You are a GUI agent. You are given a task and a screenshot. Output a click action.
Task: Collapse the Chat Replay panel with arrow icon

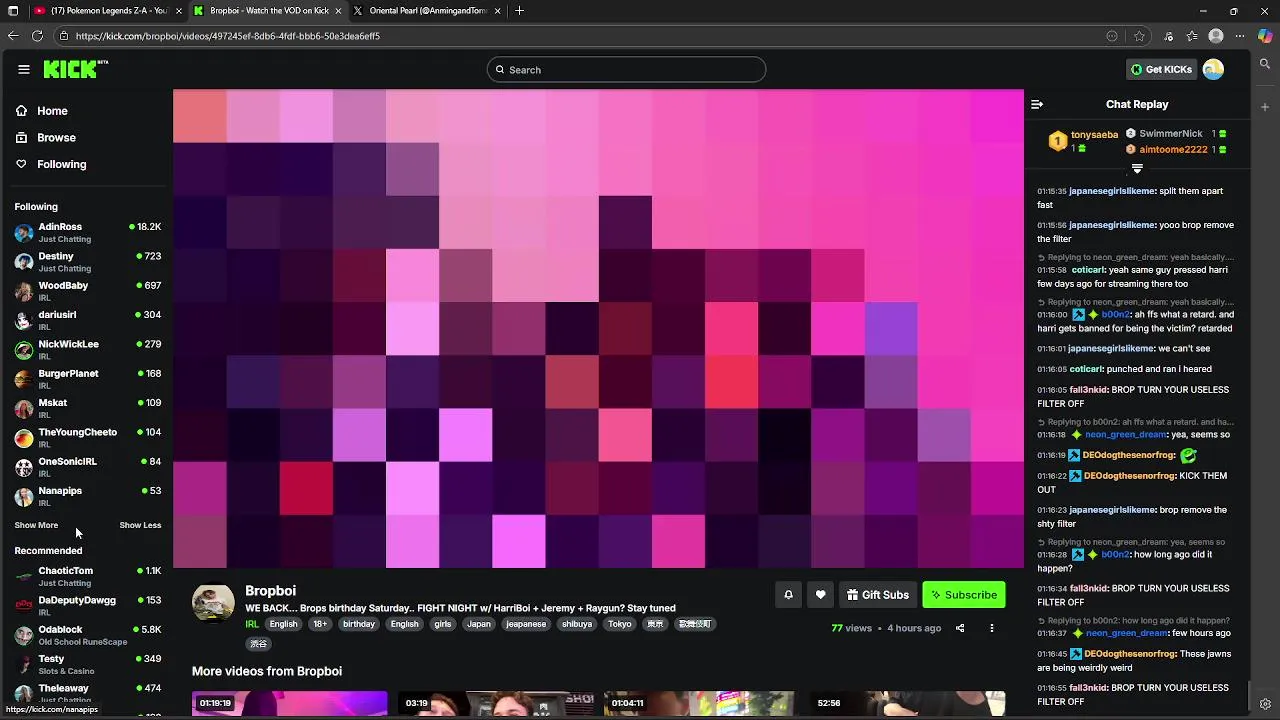pos(1037,104)
